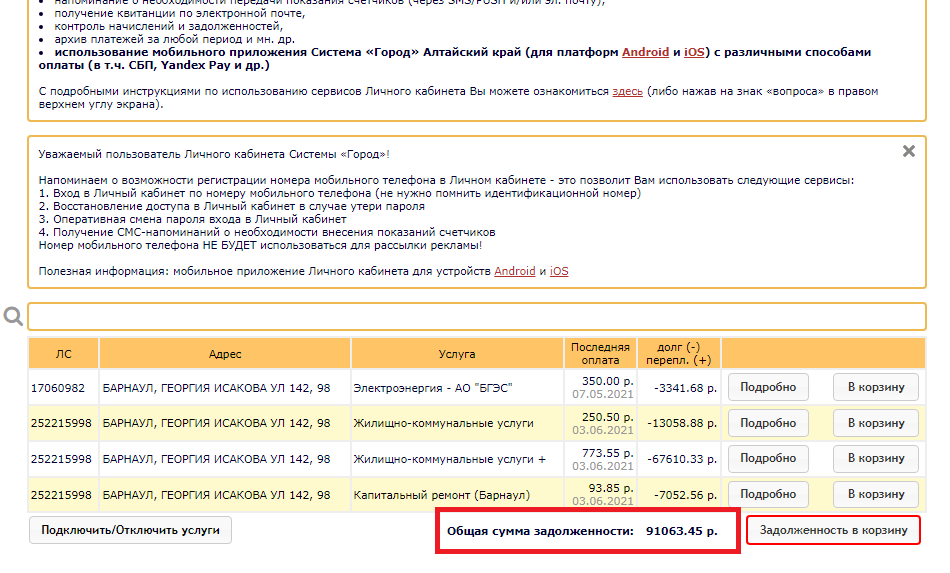Click service 'Жилищно-коммунальные услуги +'
Viewport: 950px width, 573px height.
click(450, 459)
